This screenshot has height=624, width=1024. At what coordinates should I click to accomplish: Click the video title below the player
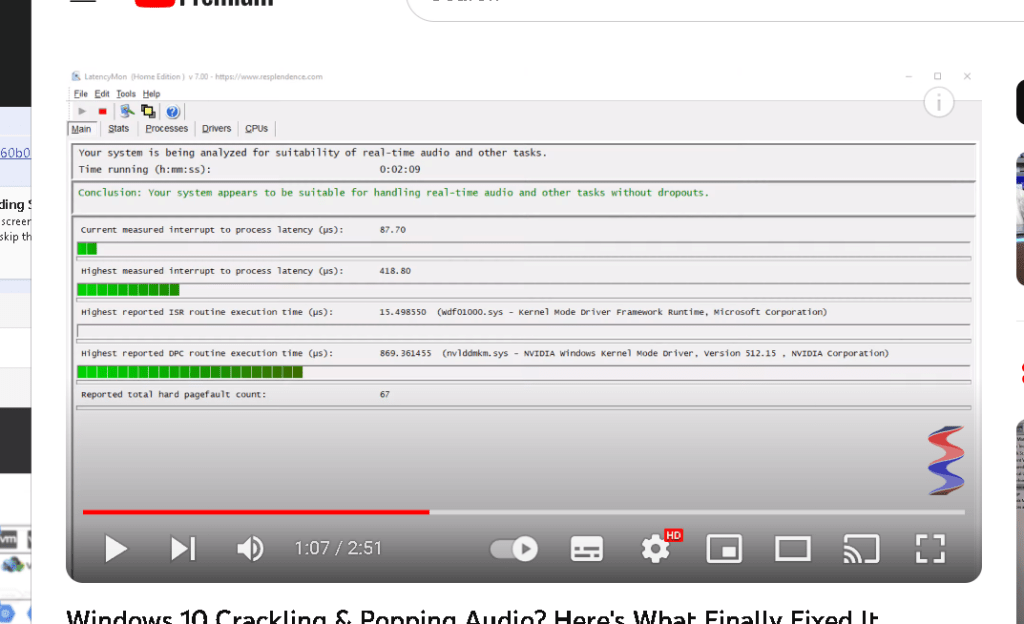[x=472, y=616]
